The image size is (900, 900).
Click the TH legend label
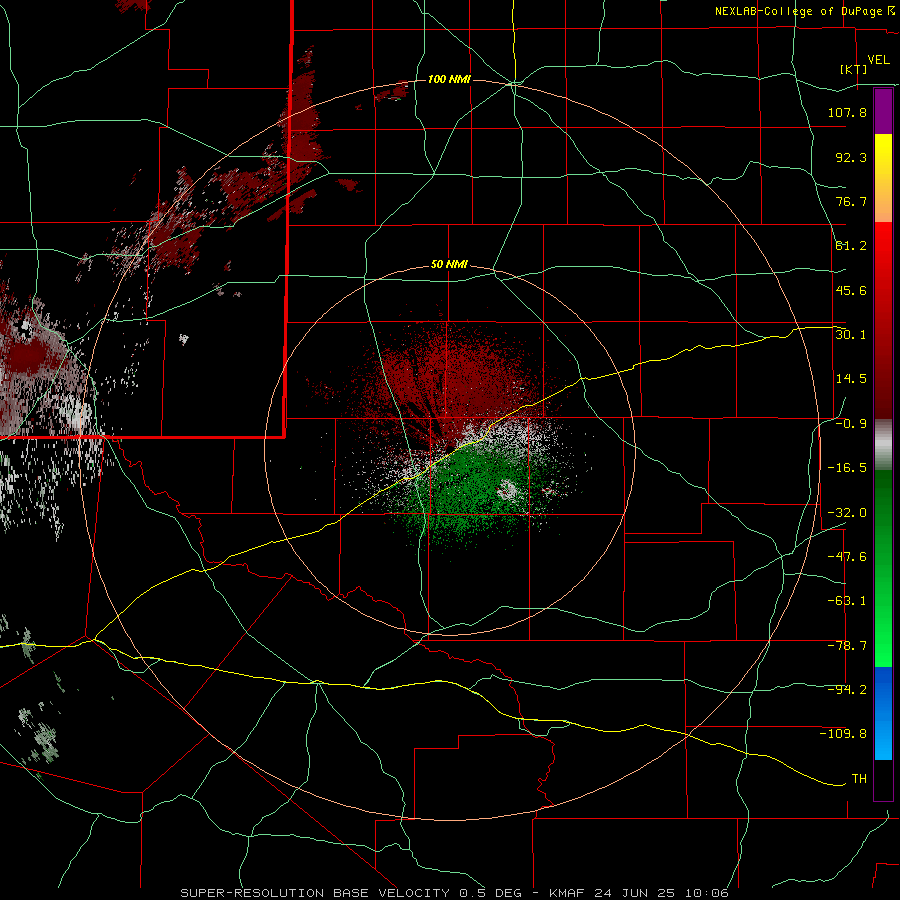coord(859,779)
